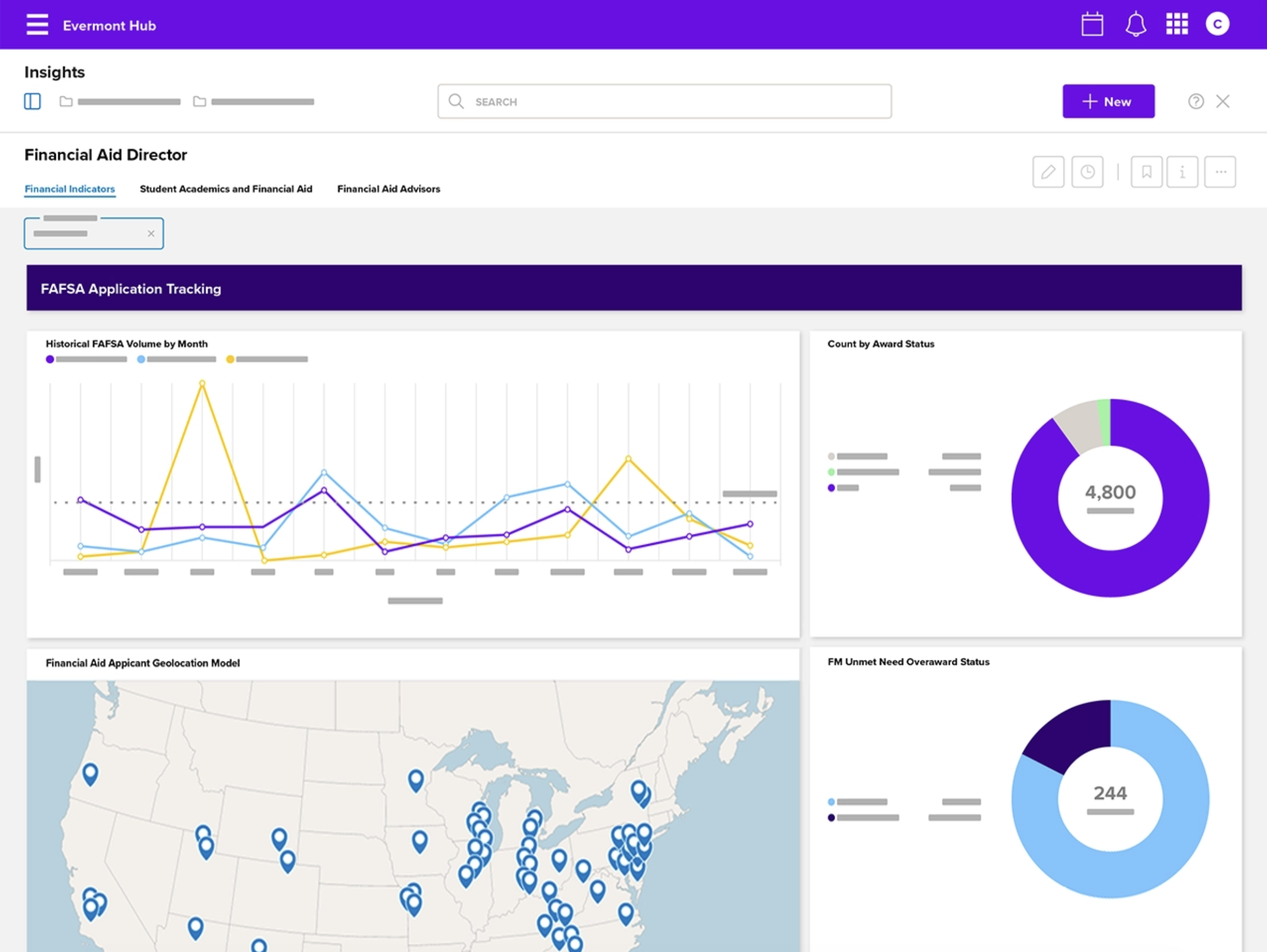Switch to Financial Aid Advisors tab

click(388, 189)
